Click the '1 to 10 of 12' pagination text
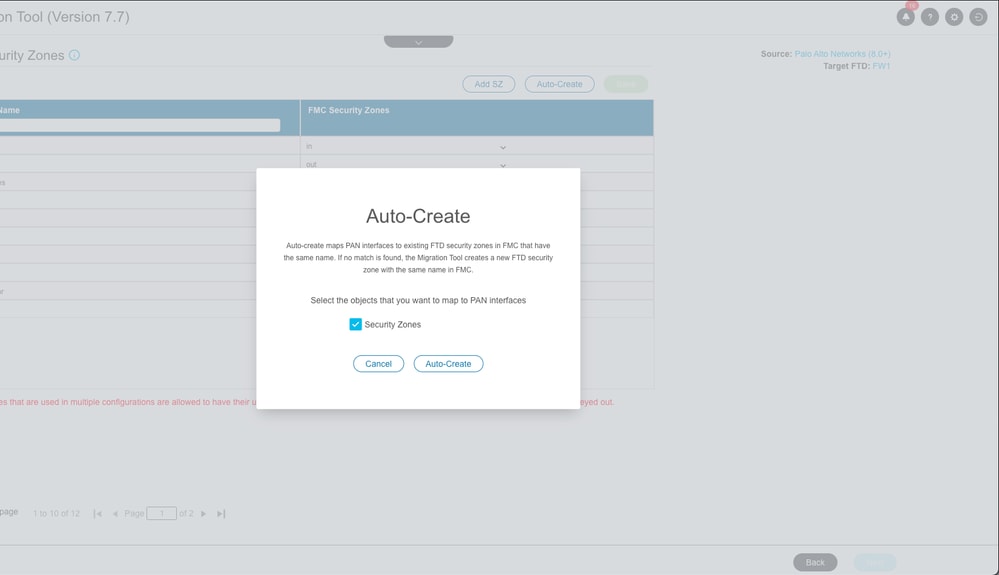The width and height of the screenshot is (999, 575). (x=57, y=513)
